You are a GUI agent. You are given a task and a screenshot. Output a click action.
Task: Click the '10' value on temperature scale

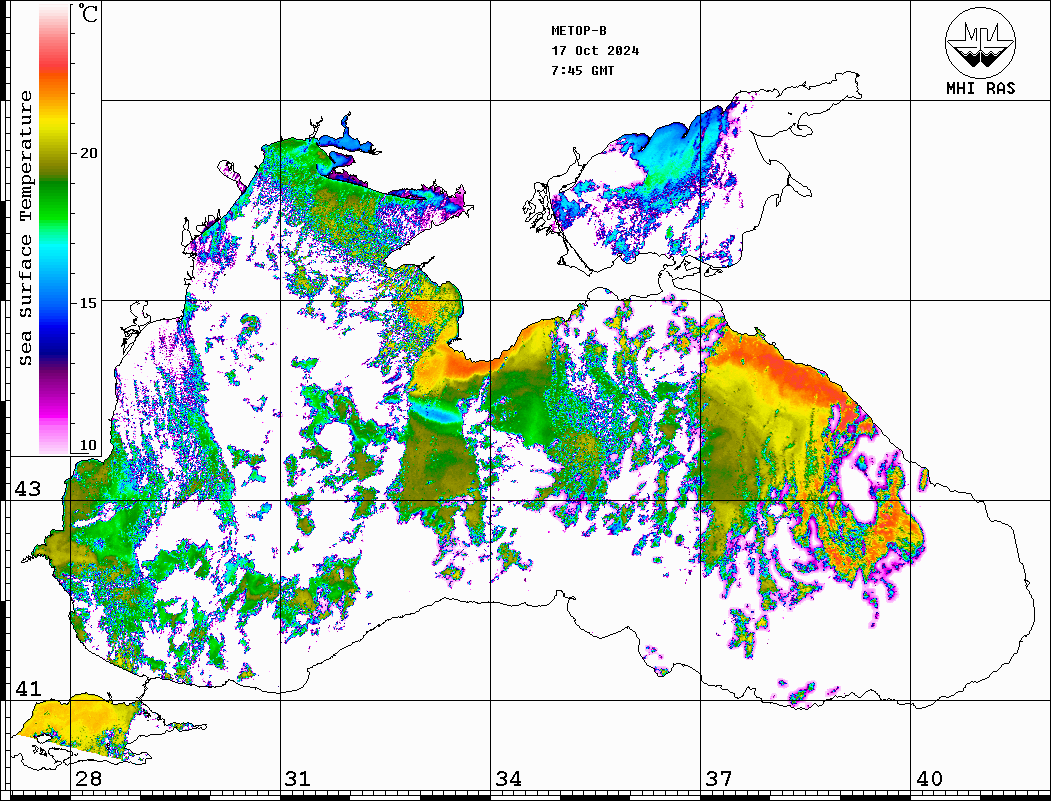[88, 446]
